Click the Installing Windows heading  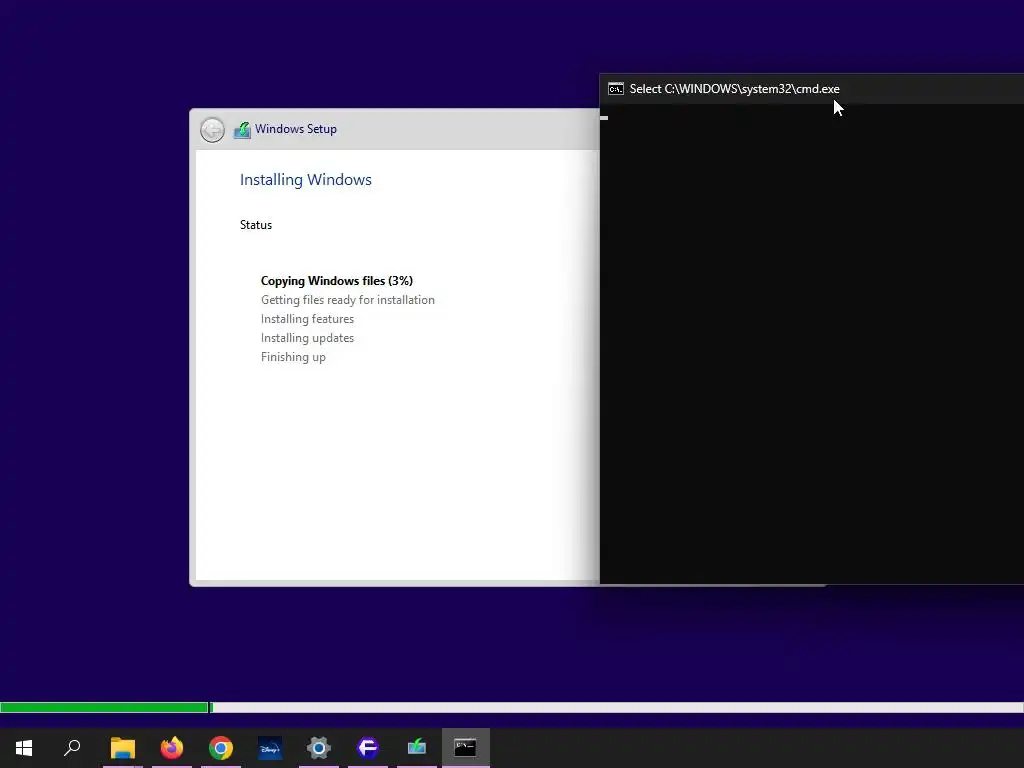coord(306,180)
